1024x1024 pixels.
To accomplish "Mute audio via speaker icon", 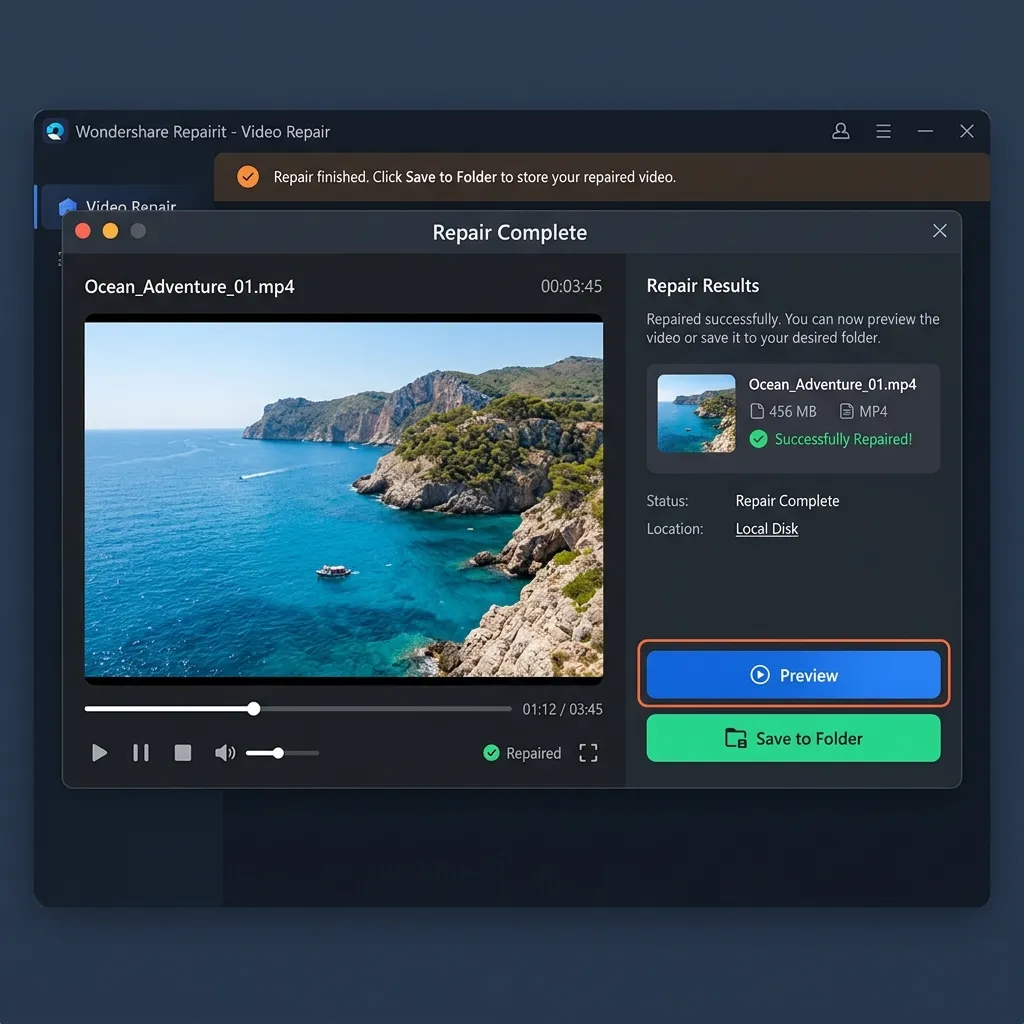I will pyautogui.click(x=225, y=753).
